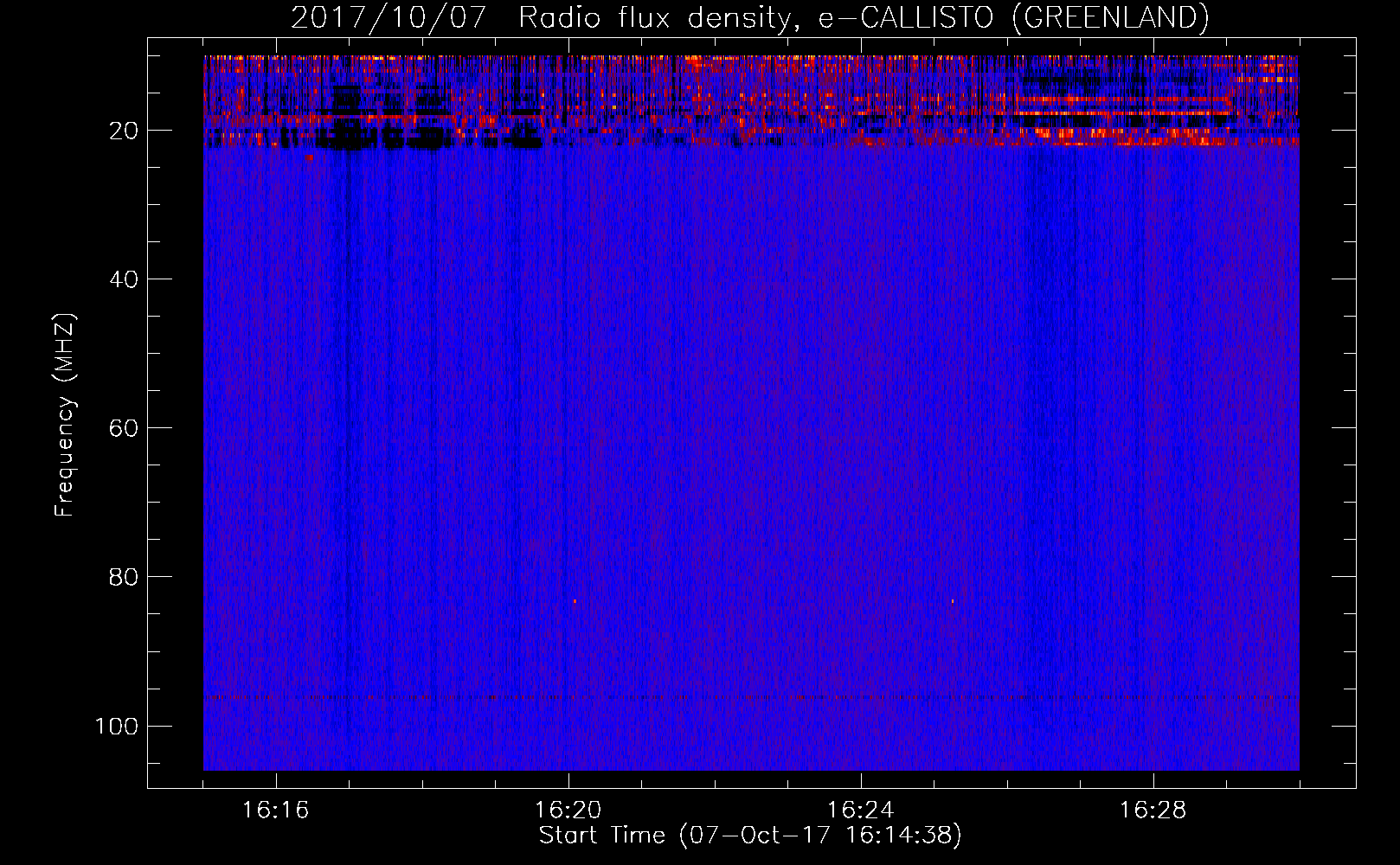Click the 16:16 time tick label
The width and height of the screenshot is (1400, 865).
coord(275,811)
